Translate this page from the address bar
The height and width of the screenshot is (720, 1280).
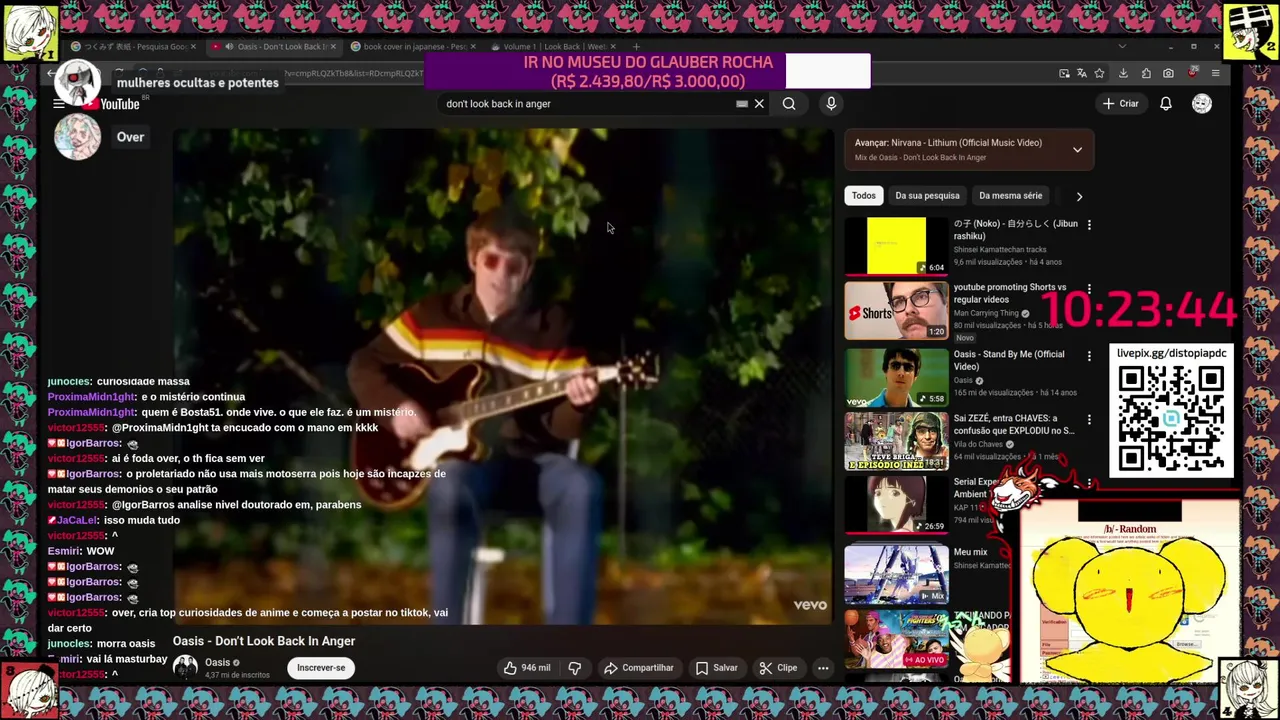click(1082, 73)
